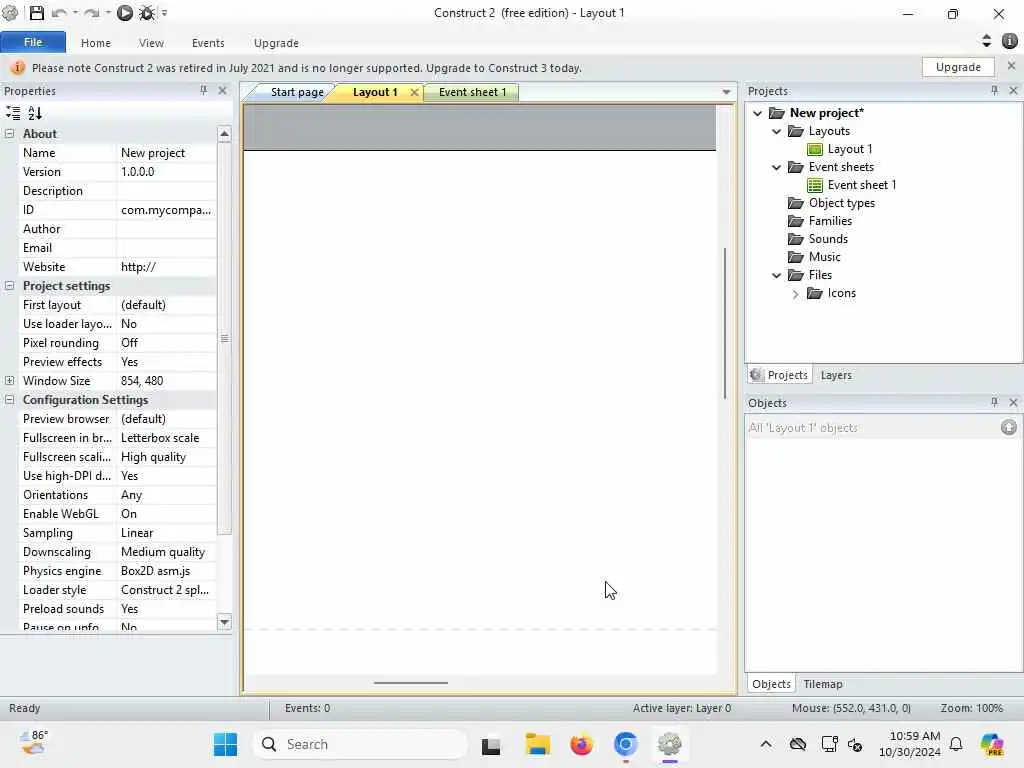
Task: Open the File menu
Action: pos(33,42)
